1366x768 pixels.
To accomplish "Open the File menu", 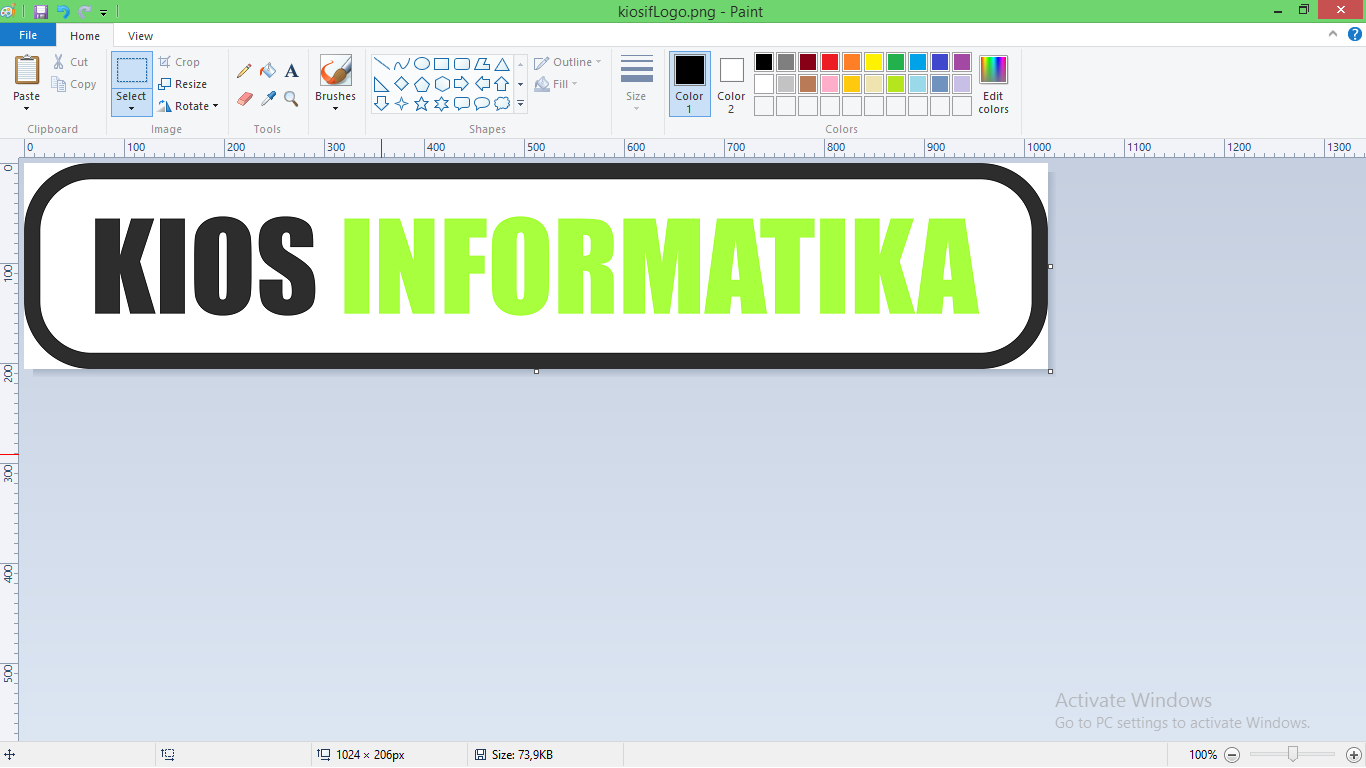I will click(x=28, y=35).
